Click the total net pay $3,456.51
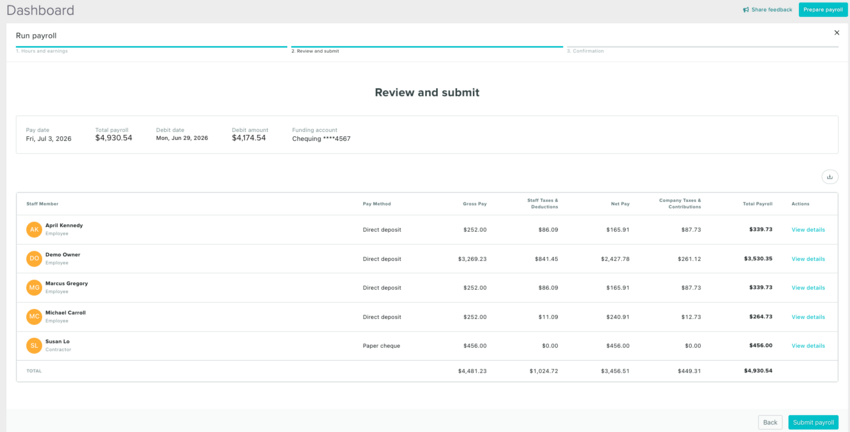 [615, 371]
